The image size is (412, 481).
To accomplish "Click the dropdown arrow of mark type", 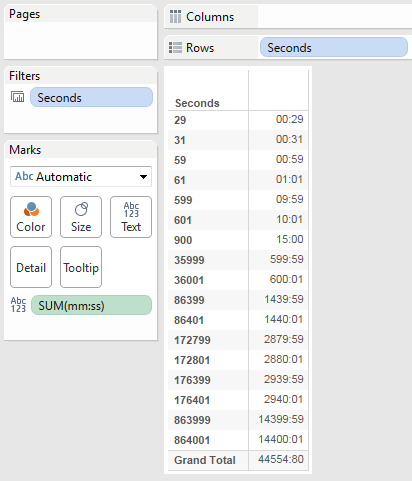I will click(143, 177).
